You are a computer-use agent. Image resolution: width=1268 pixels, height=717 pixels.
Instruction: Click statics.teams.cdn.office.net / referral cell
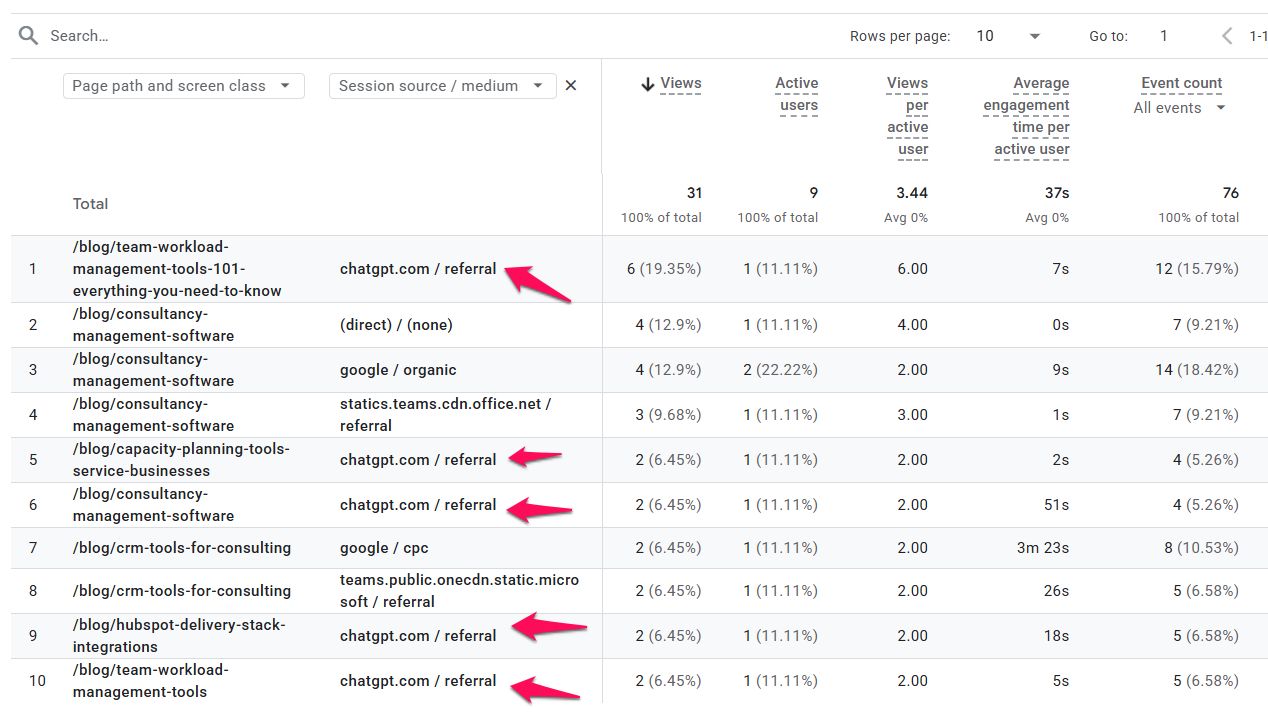pos(446,415)
